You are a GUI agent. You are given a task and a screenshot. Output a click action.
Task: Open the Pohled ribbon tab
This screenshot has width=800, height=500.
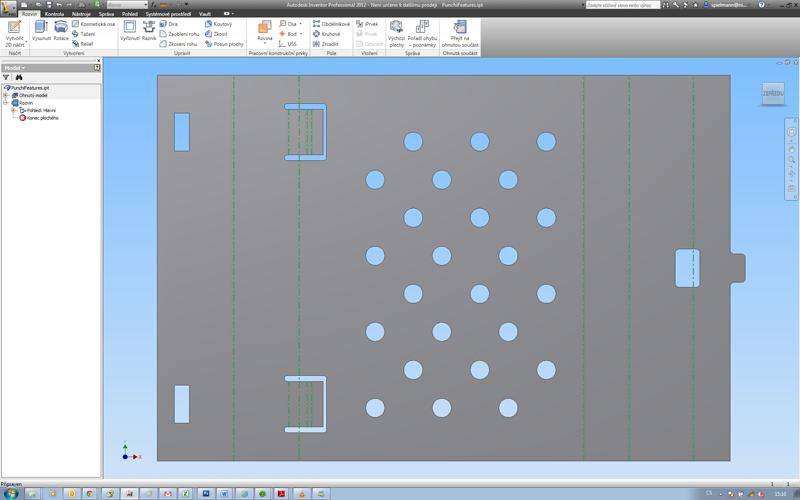tap(130, 14)
